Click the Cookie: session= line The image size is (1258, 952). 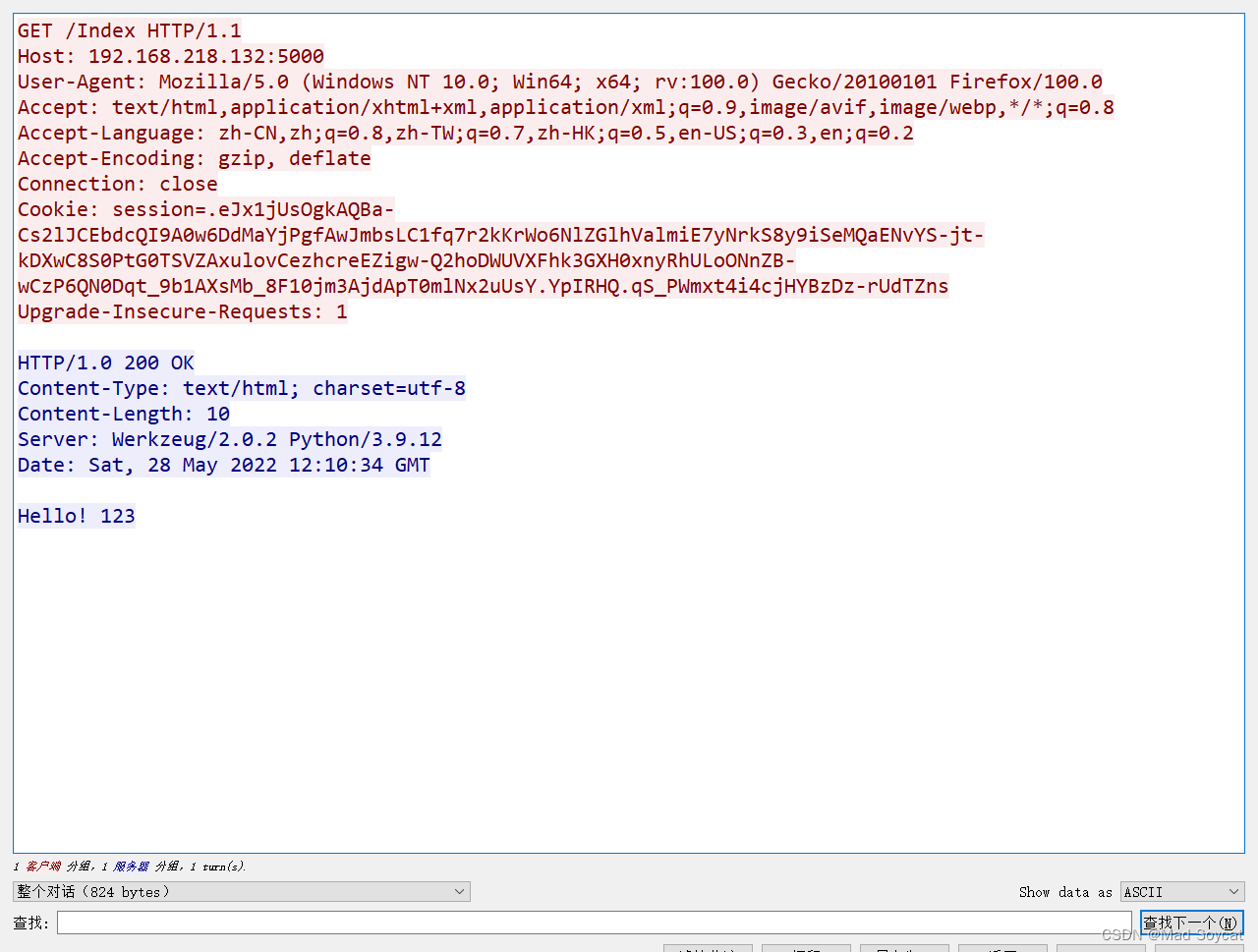coord(205,209)
